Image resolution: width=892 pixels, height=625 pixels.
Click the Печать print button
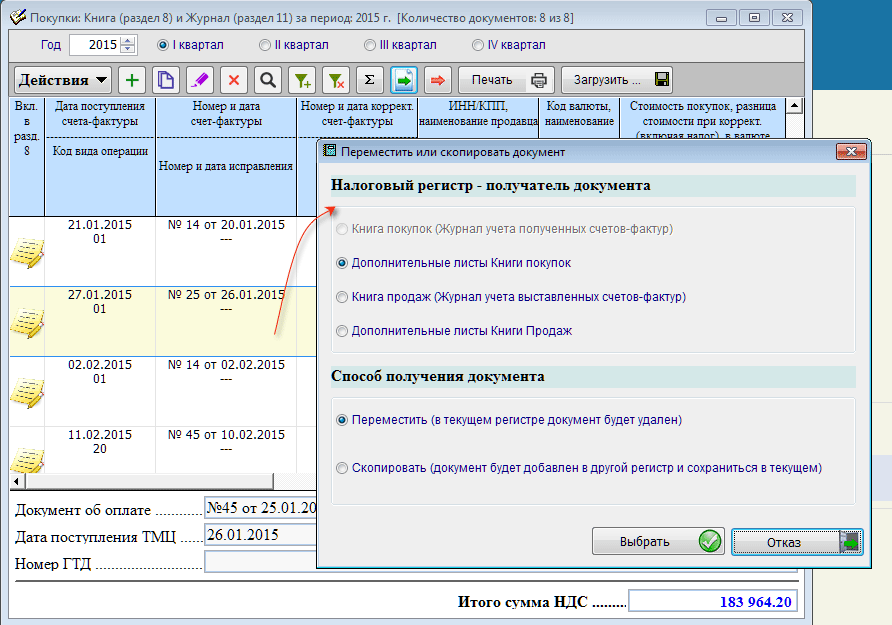click(506, 80)
